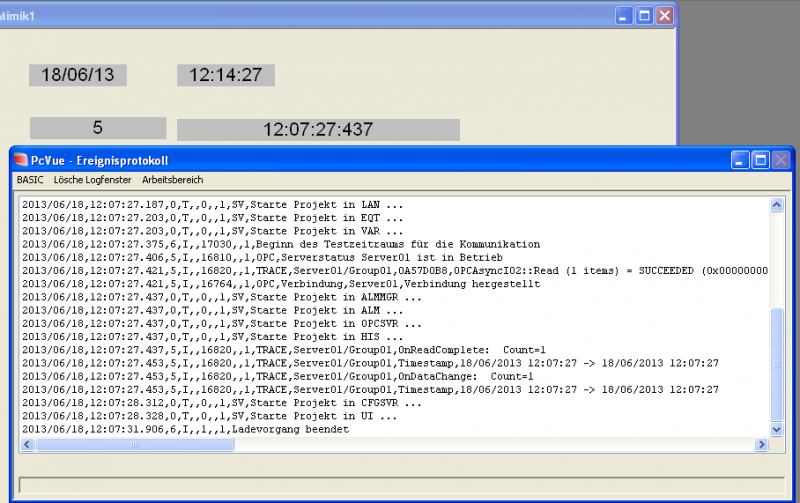Open the Arbeitsbereich menu
The image size is (800, 503).
pos(172,180)
